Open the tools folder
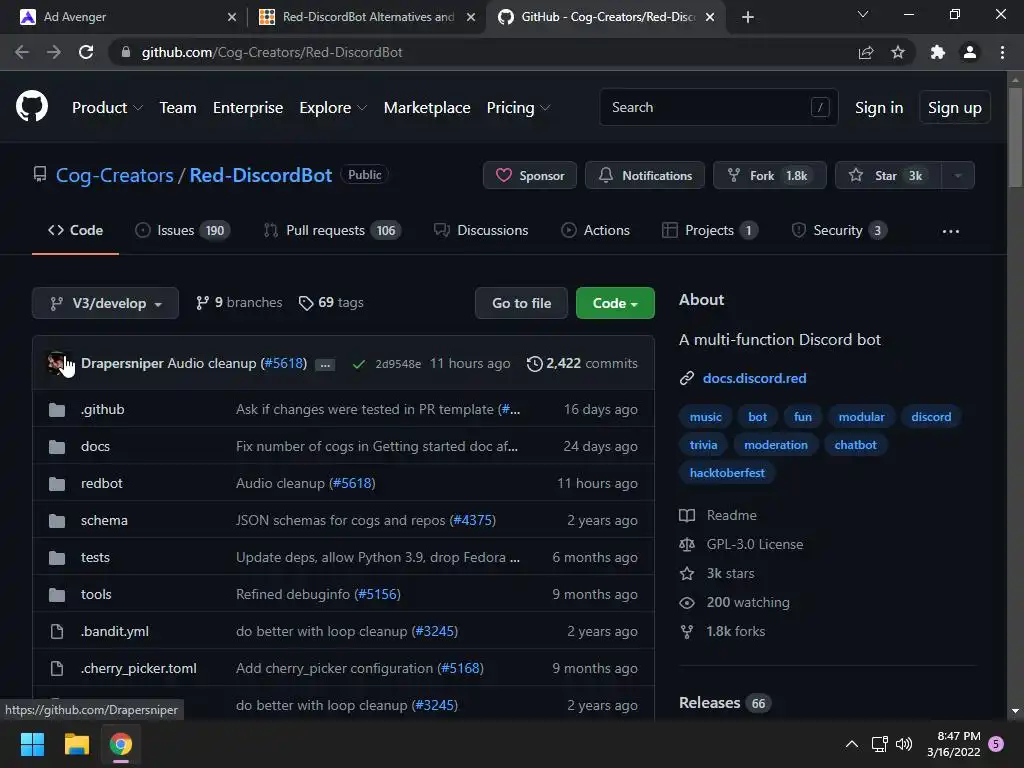The width and height of the screenshot is (1024, 768). [96, 594]
